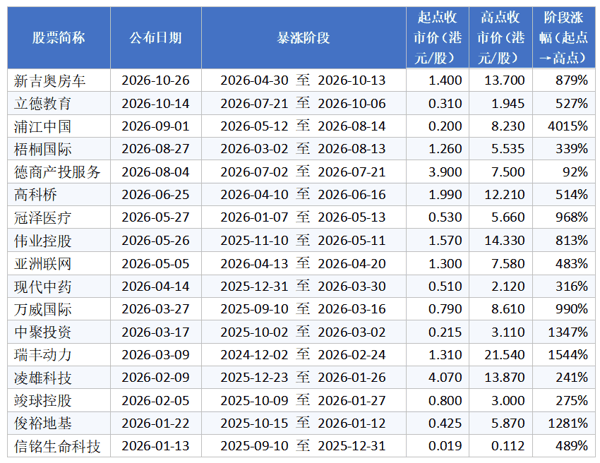Click the 暴涨阶段 header cell

click(303, 38)
